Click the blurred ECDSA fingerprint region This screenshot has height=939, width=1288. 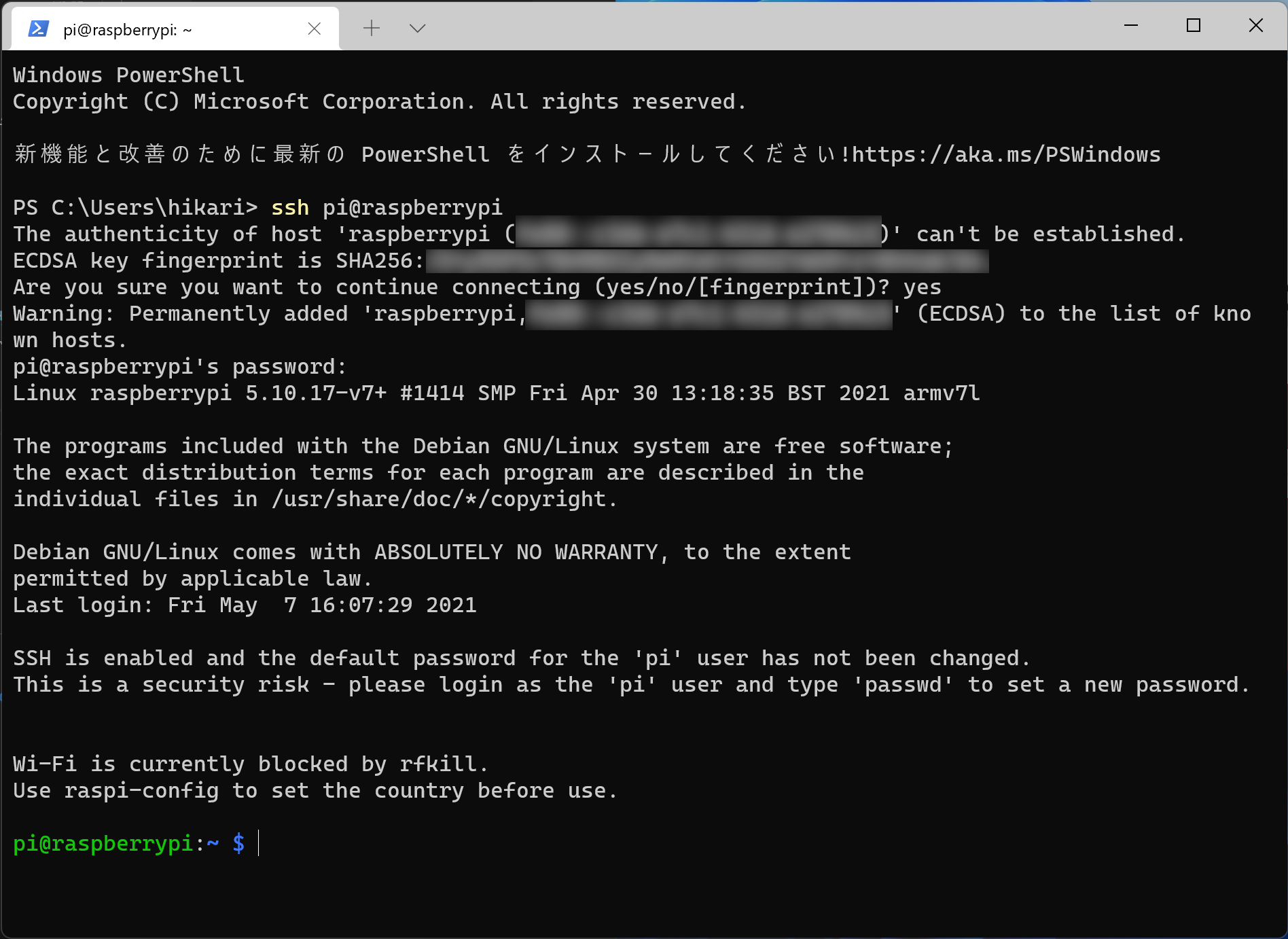[706, 261]
